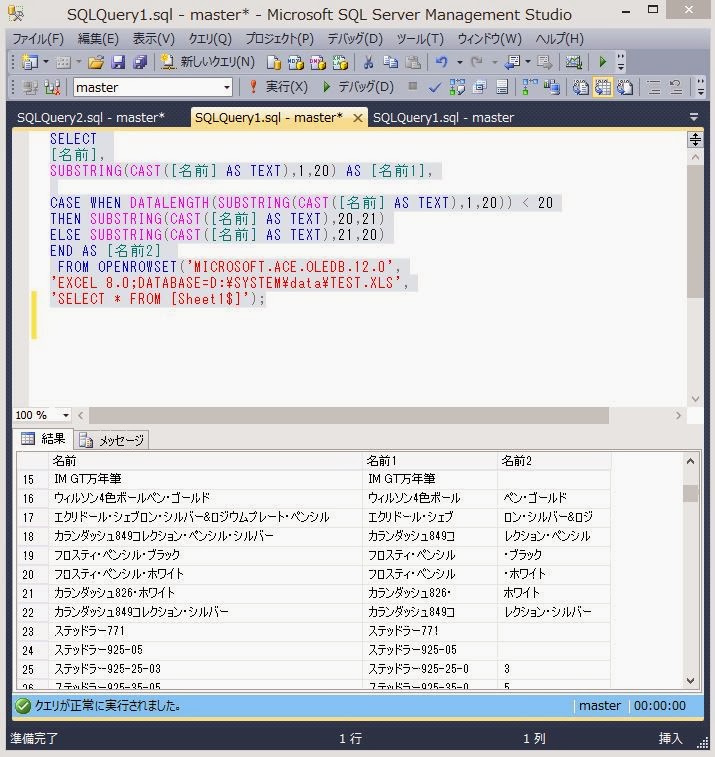This screenshot has height=757, width=715.
Task: Open the 表示(V) menu
Action: pos(153,39)
